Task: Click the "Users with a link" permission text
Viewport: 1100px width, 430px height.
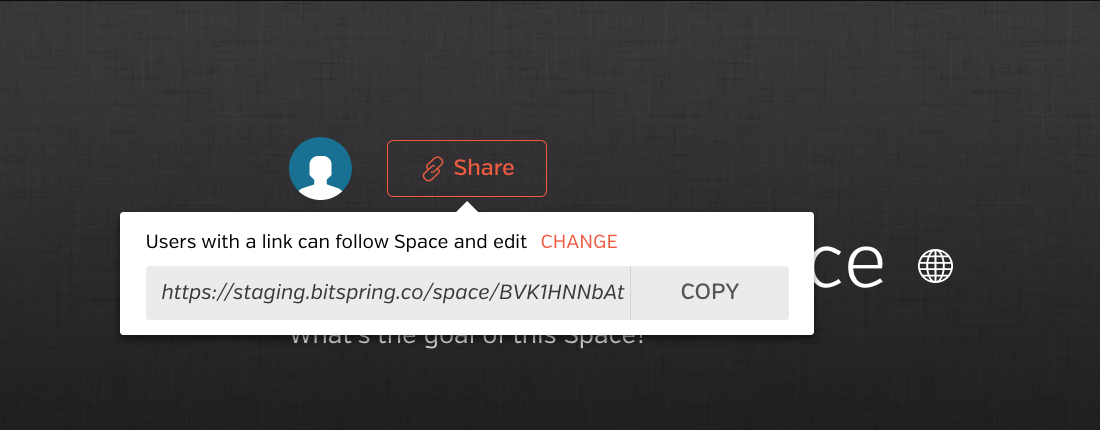Action: [x=336, y=242]
